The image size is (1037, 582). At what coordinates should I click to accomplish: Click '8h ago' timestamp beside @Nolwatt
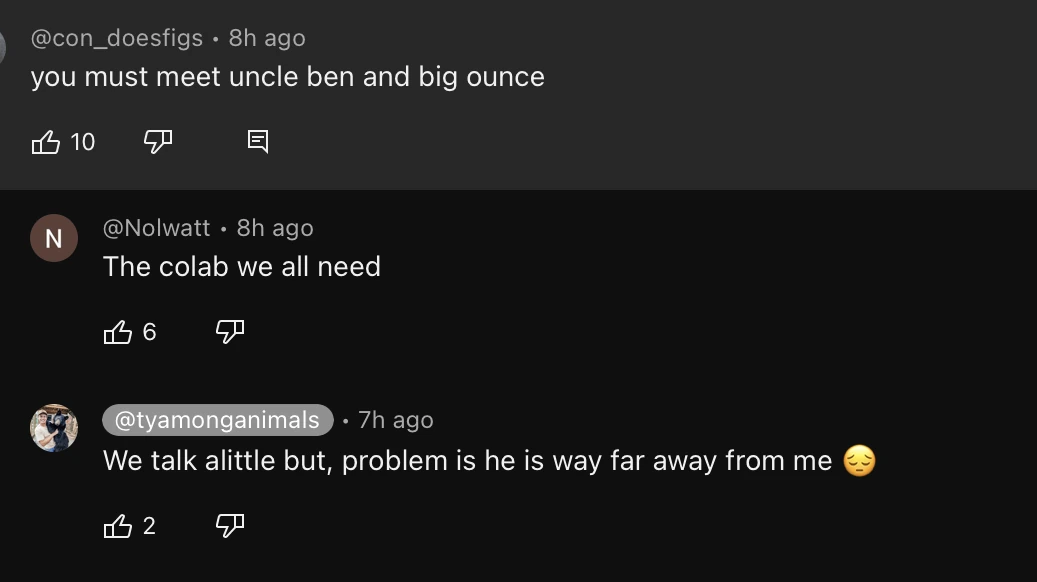pos(275,228)
